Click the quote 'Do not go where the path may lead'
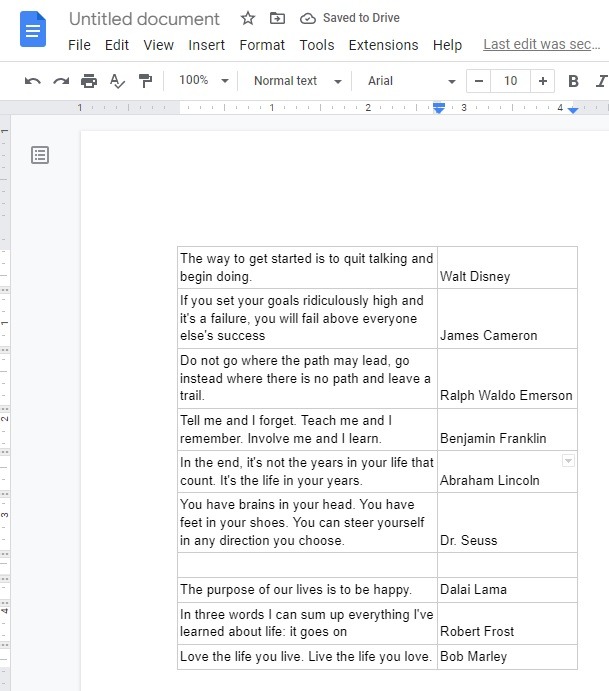 [305, 378]
